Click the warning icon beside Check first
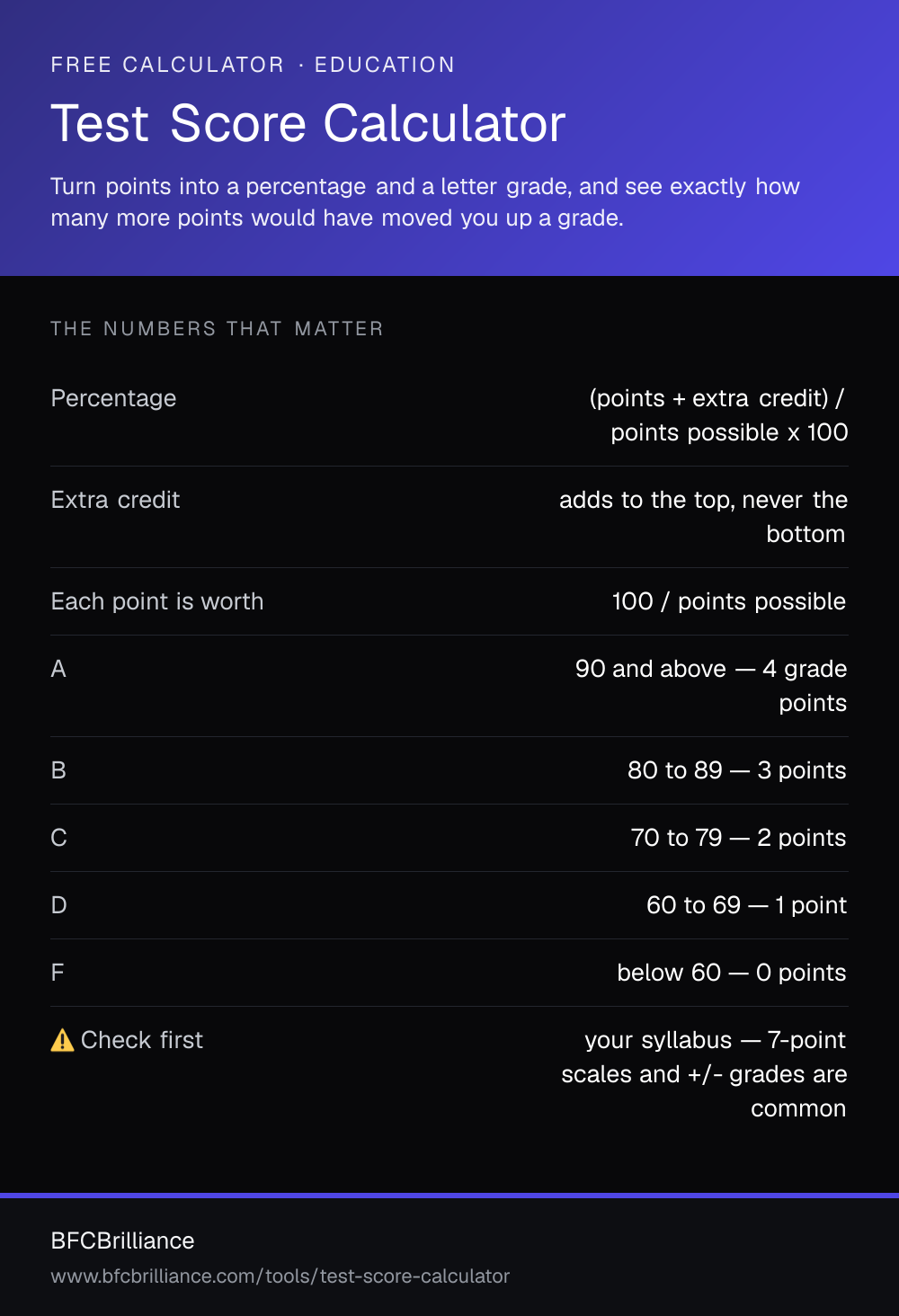Screen dimensions: 899x1316 62,1040
